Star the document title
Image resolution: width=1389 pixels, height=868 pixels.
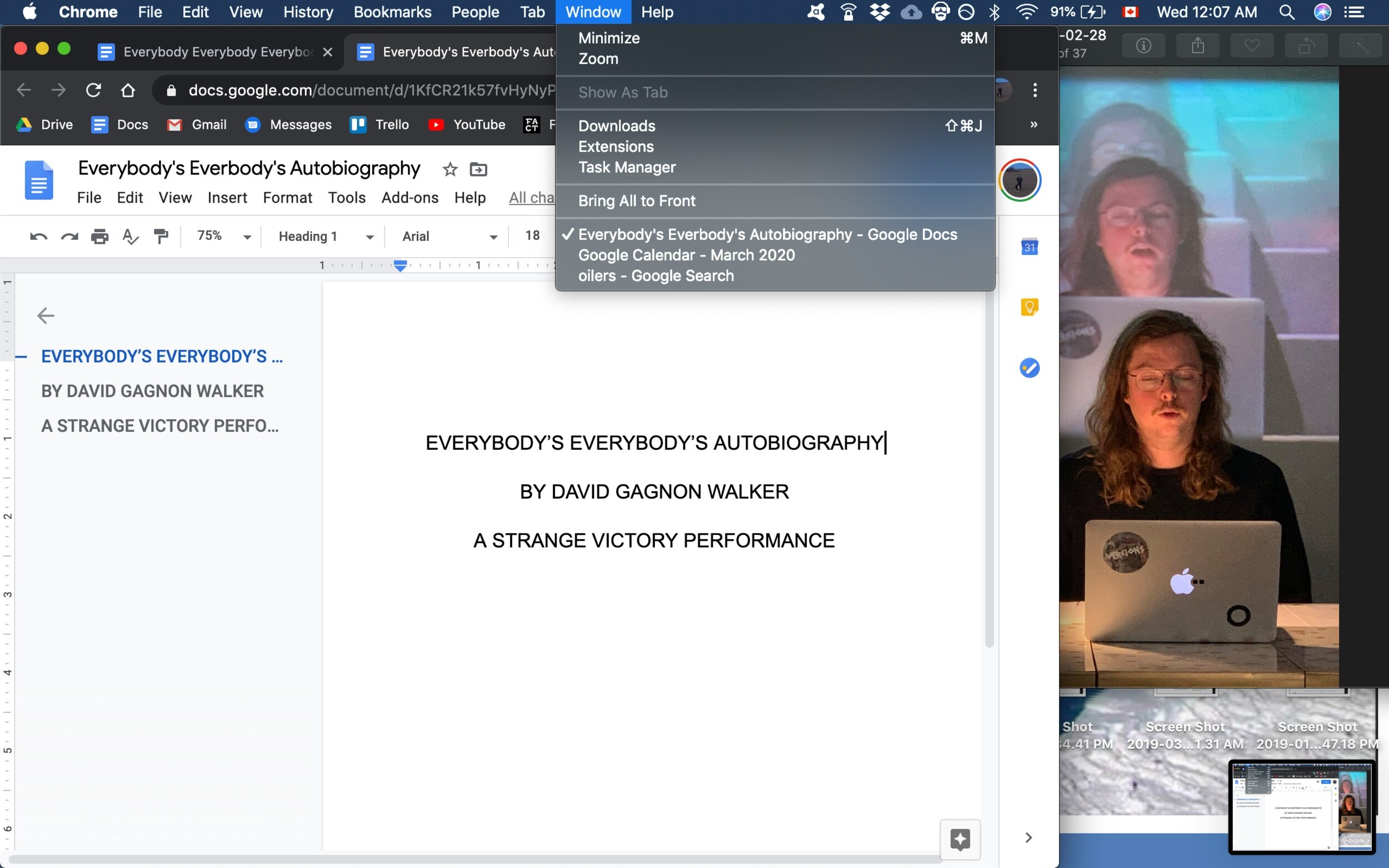[450, 169]
